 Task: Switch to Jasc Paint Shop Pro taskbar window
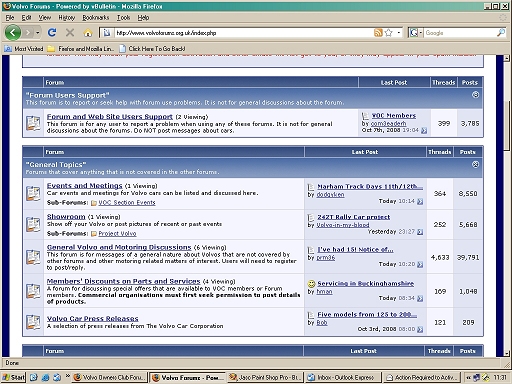pos(265,377)
